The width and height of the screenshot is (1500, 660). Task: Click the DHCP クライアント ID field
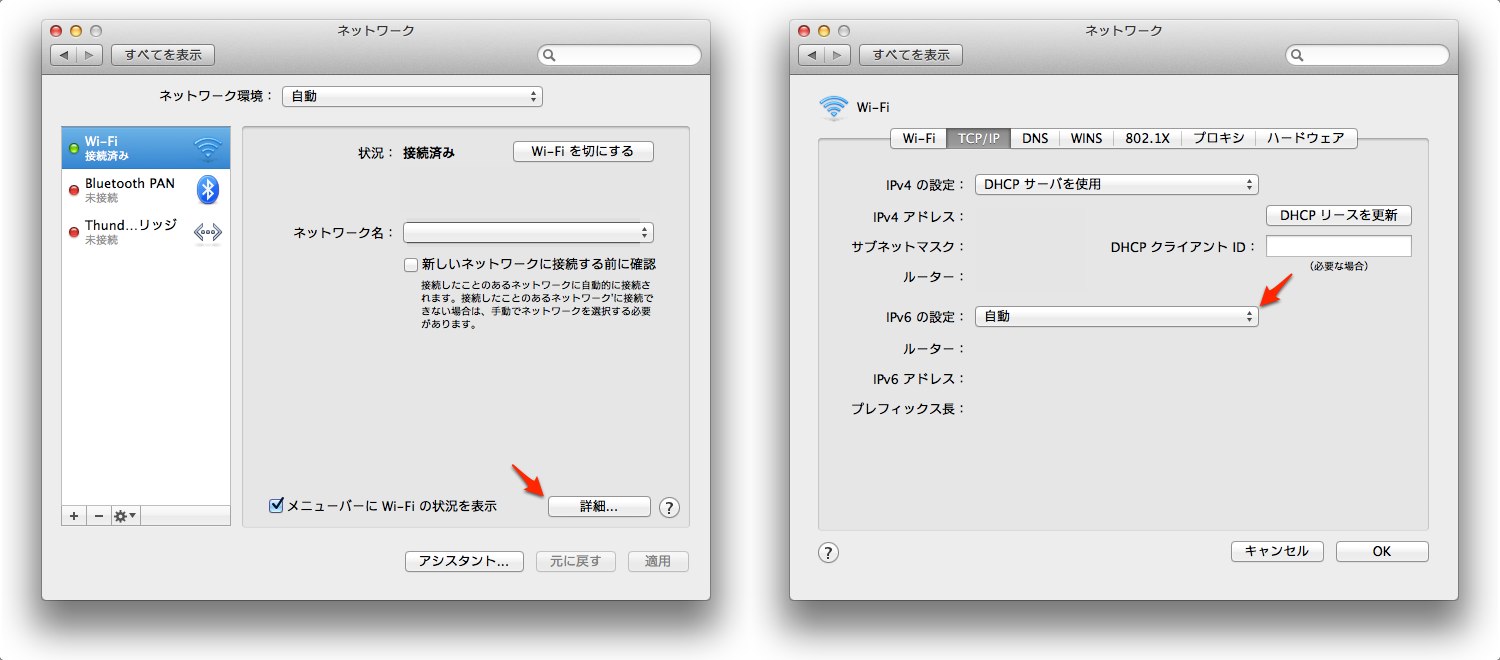pos(1339,246)
